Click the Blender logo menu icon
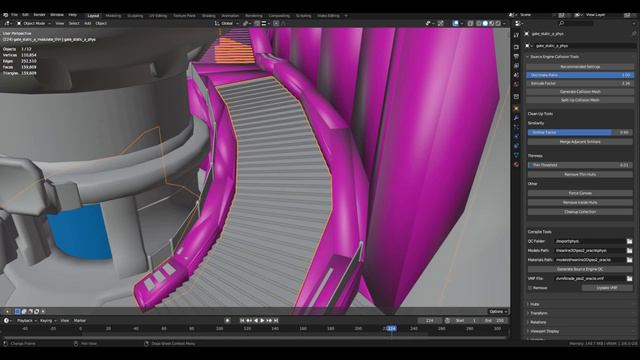The width and height of the screenshot is (640, 360). coord(5,15)
